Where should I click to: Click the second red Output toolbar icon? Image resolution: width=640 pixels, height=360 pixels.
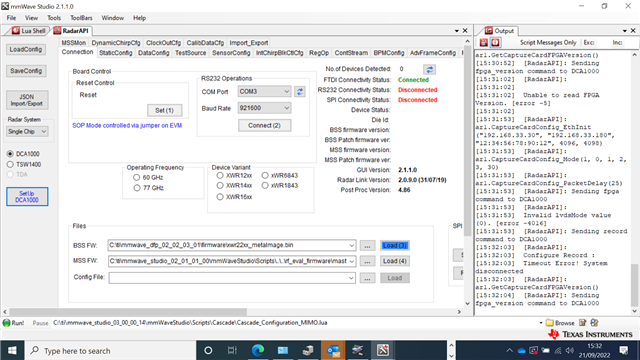(x=495, y=42)
